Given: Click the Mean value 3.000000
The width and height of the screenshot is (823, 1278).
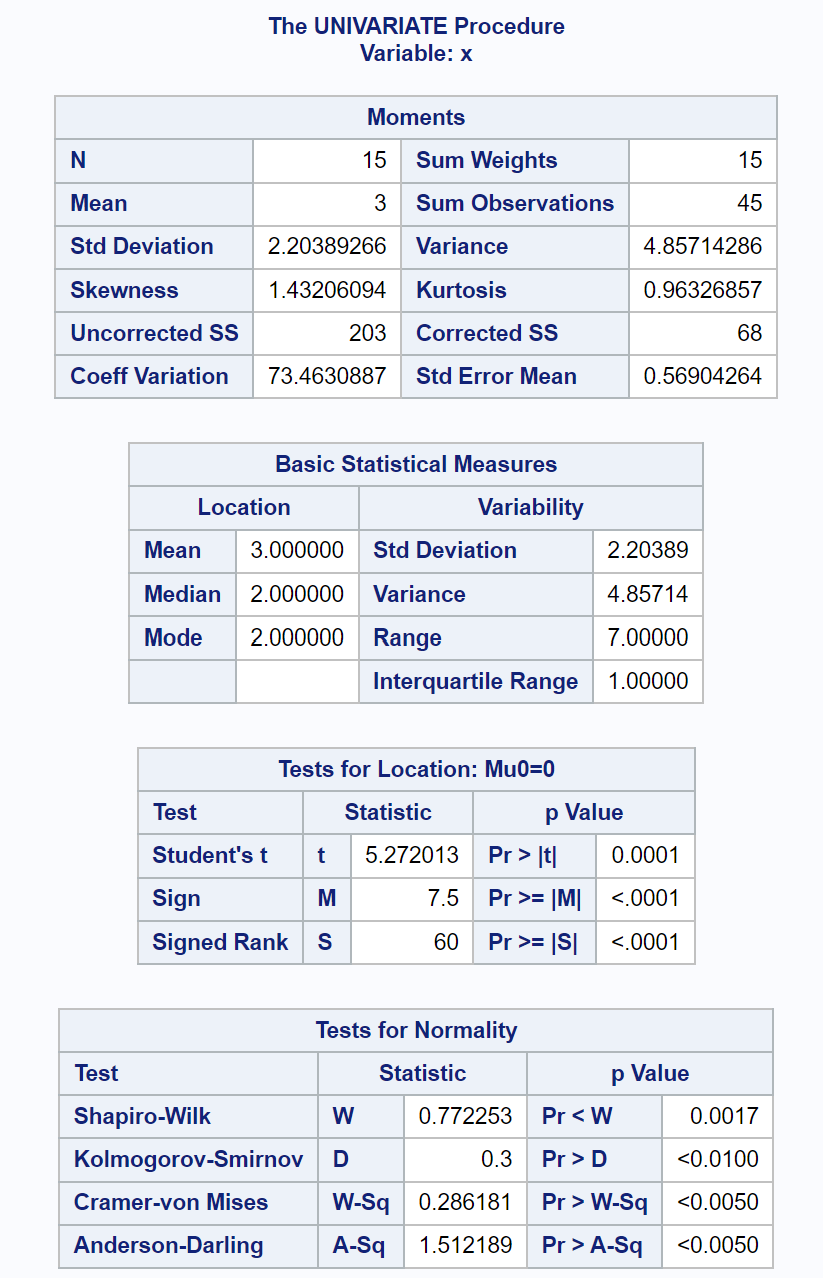Looking at the screenshot, I should (297, 550).
